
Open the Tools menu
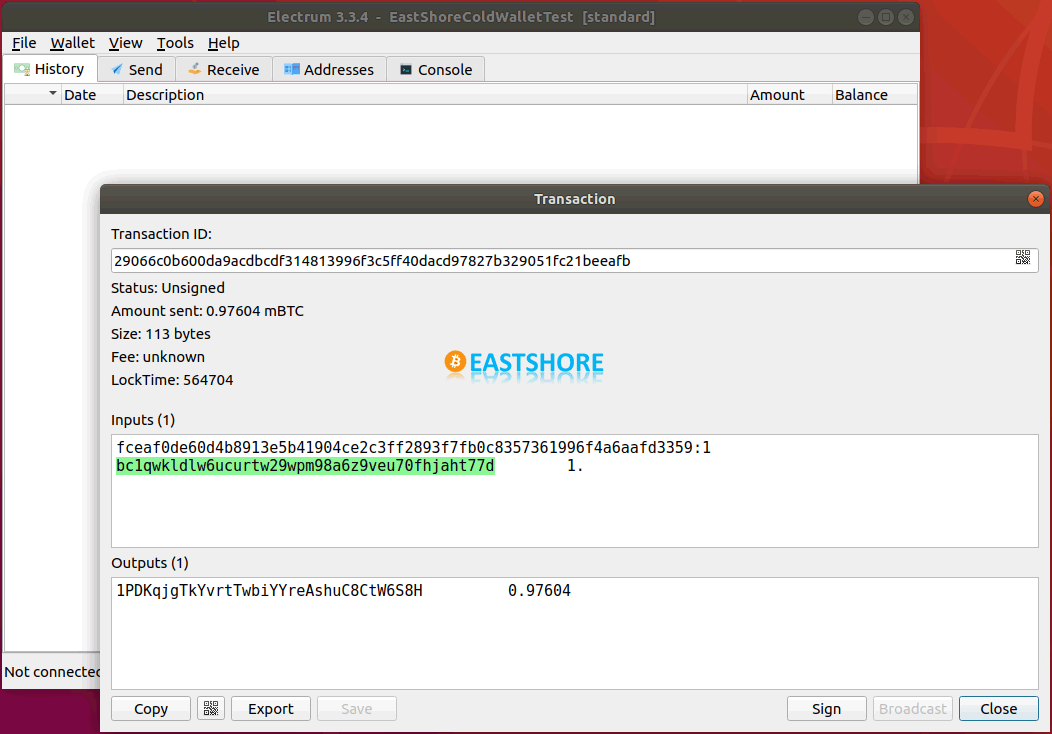coord(175,43)
